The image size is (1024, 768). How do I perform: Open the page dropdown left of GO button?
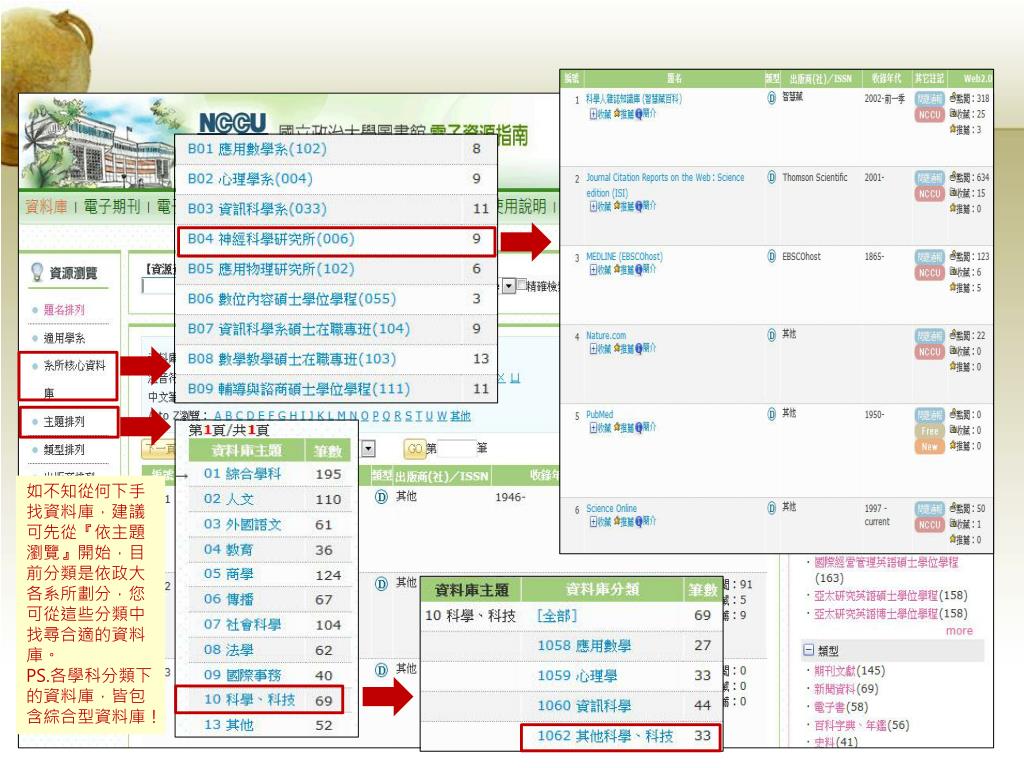(x=368, y=449)
